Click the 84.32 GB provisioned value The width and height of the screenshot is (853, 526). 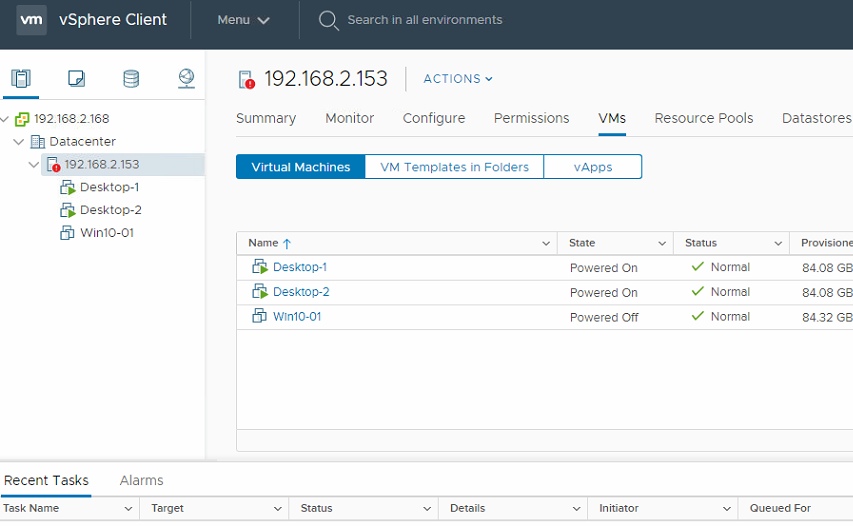827,318
